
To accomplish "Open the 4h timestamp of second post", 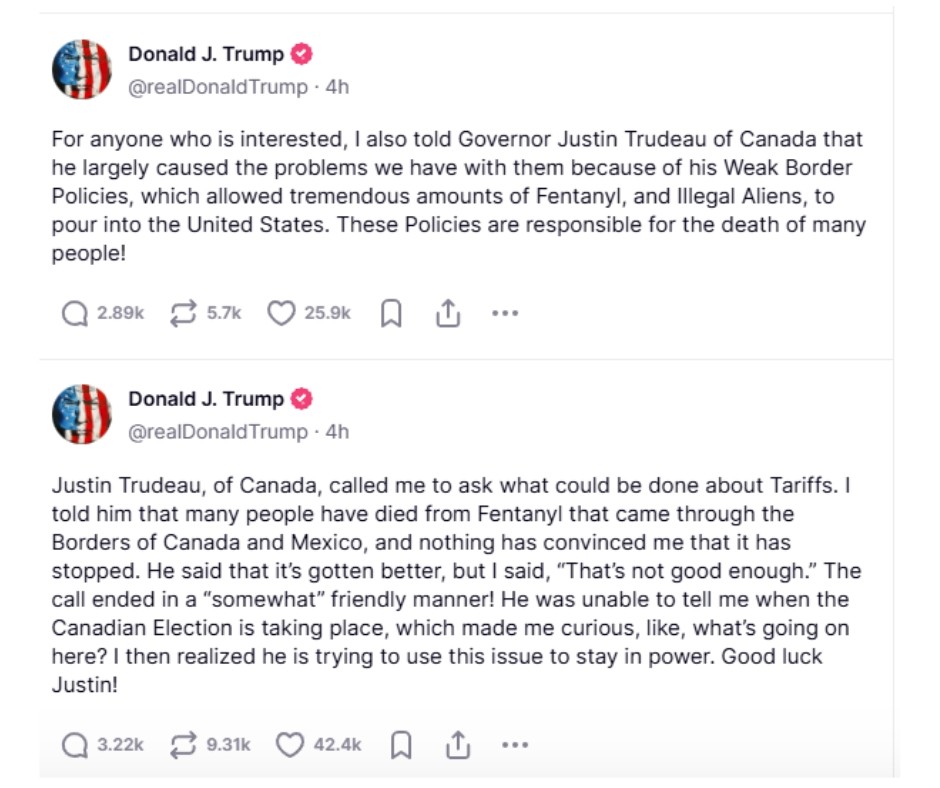I will click(x=338, y=432).
